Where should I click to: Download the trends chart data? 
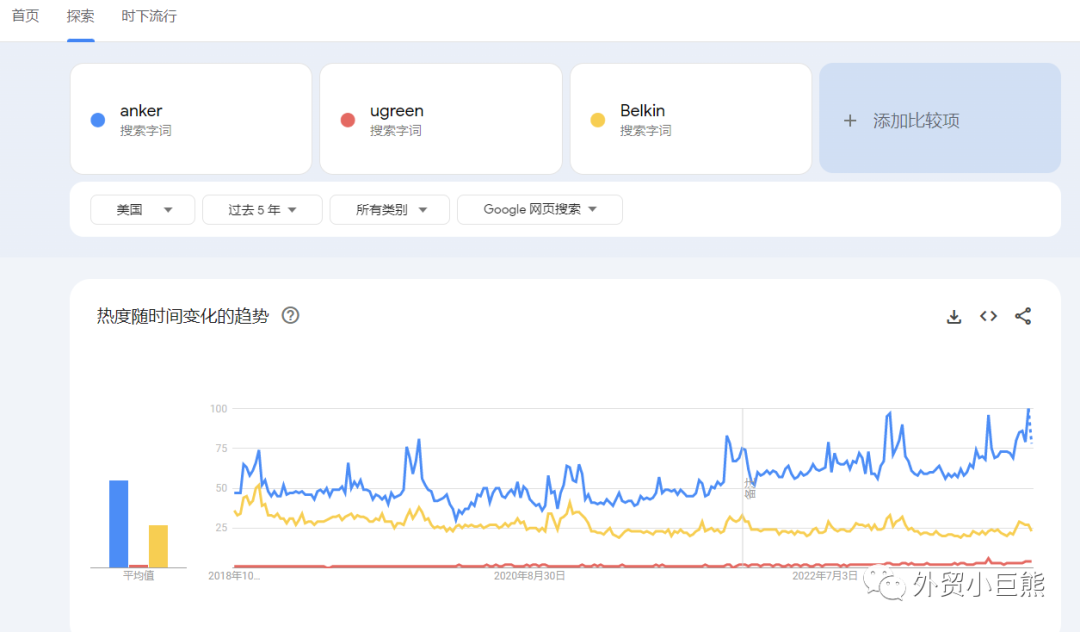[953, 316]
